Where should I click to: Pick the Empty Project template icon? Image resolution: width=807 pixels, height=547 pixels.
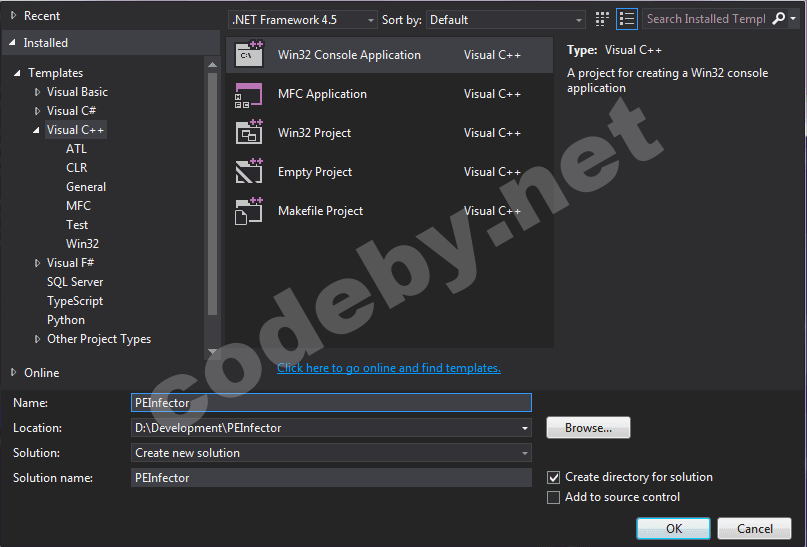[248, 172]
